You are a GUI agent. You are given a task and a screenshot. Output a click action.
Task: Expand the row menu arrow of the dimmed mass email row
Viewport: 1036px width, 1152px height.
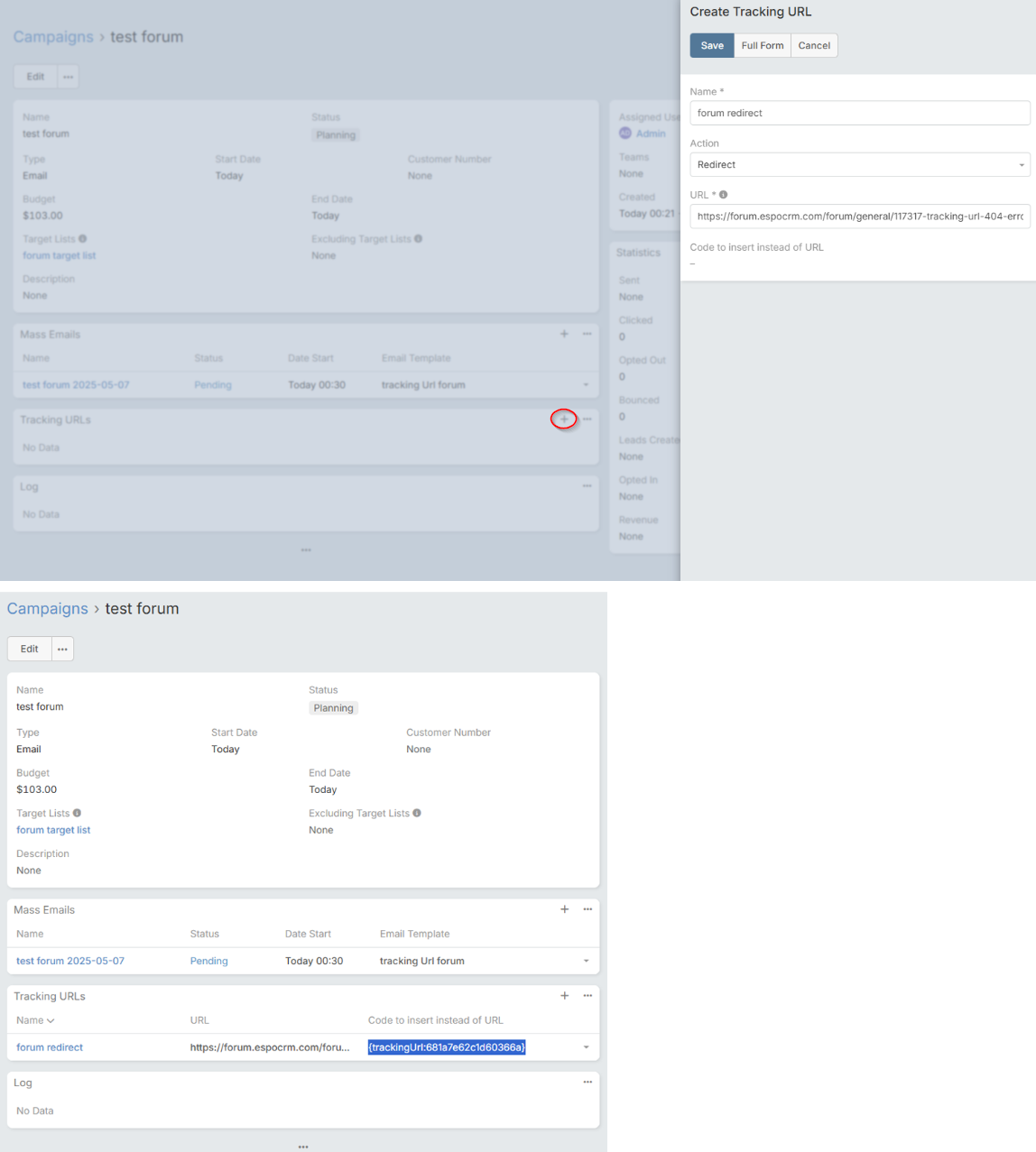coord(586,385)
